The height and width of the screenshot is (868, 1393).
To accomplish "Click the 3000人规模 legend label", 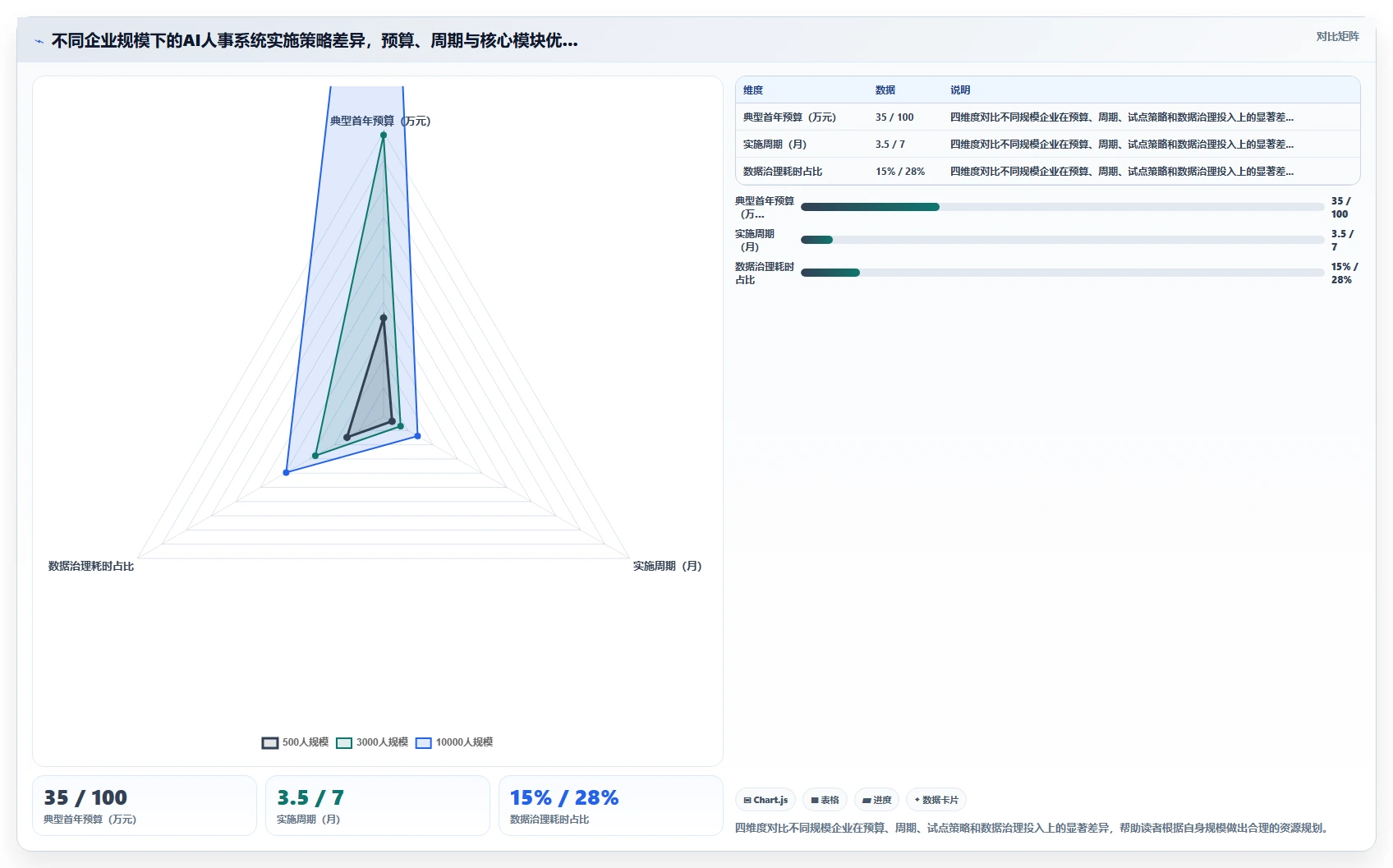I will click(382, 742).
